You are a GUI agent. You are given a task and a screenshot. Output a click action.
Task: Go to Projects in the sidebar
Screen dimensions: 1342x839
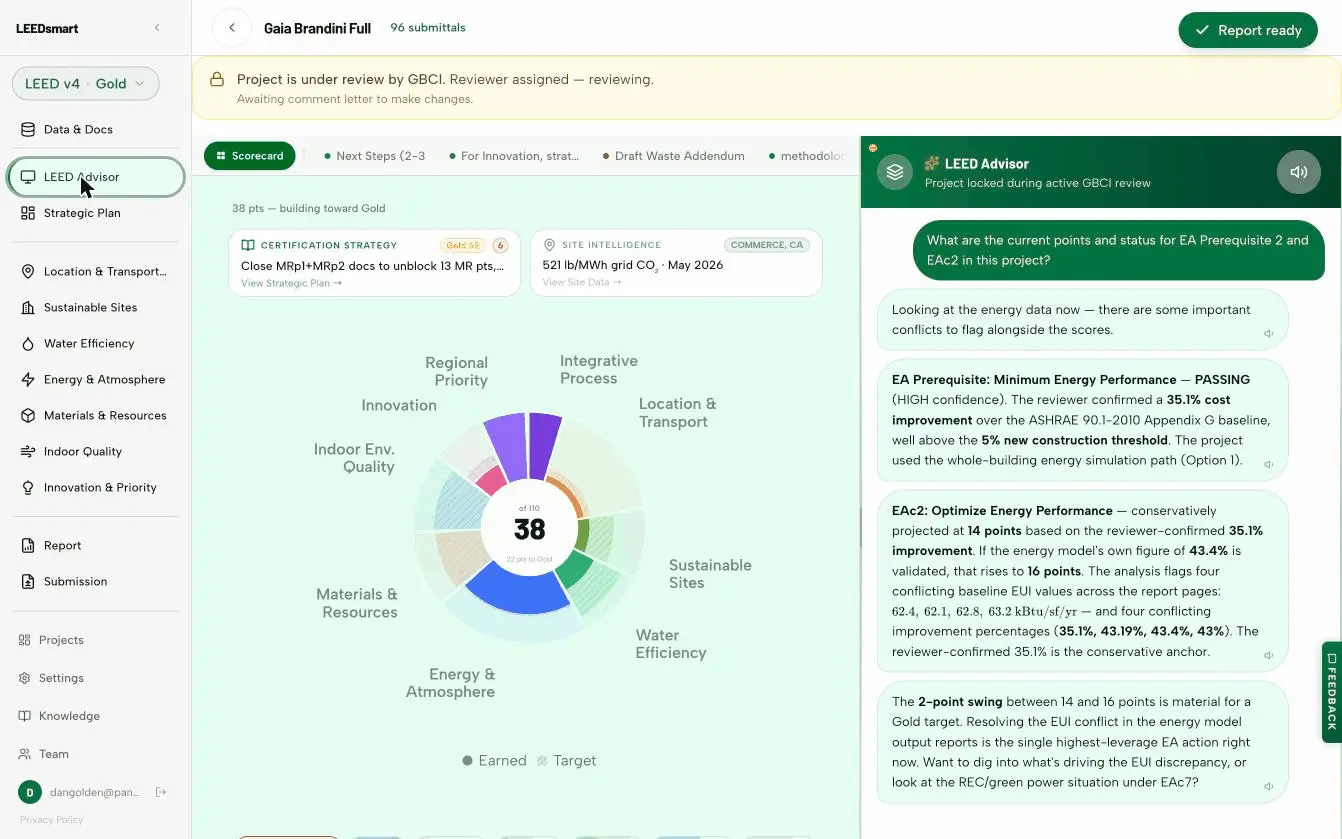pyautogui.click(x=61, y=640)
